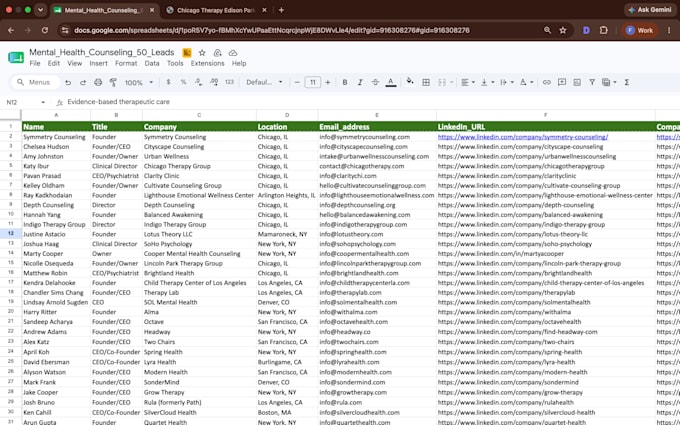Select row 12 header
The height and width of the screenshot is (425, 680).
pos(10,234)
